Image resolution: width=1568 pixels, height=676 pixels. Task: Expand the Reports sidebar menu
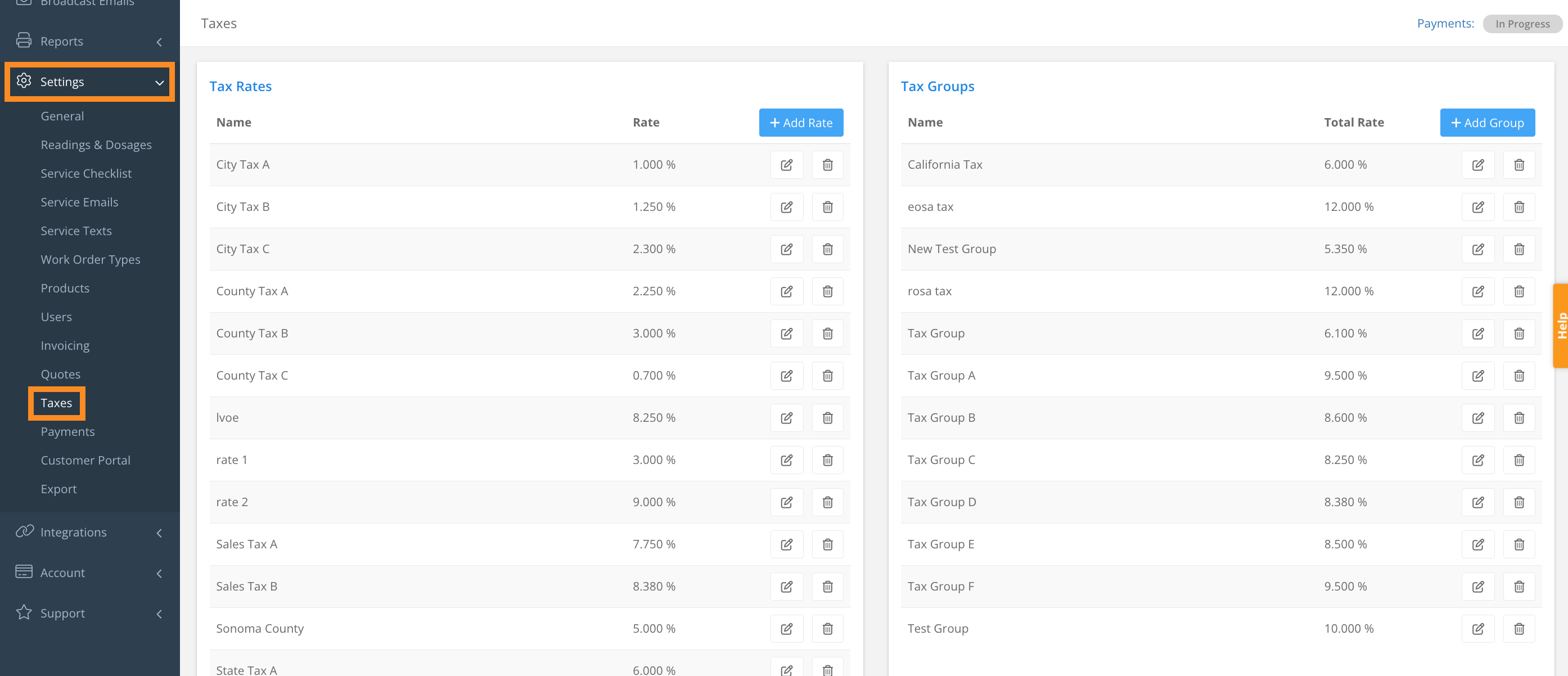point(90,42)
